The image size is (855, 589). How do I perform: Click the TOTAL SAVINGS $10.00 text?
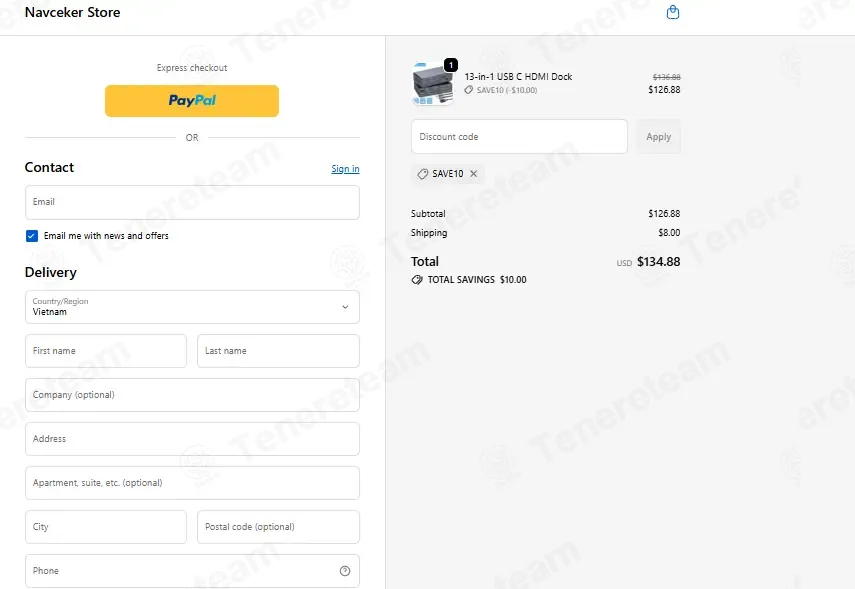[x=477, y=280]
